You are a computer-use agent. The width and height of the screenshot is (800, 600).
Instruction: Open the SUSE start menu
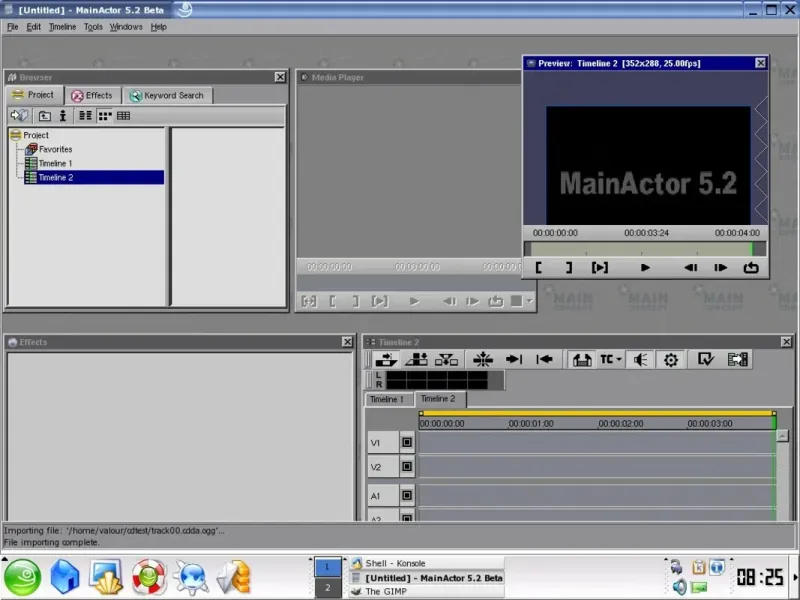coord(22,577)
